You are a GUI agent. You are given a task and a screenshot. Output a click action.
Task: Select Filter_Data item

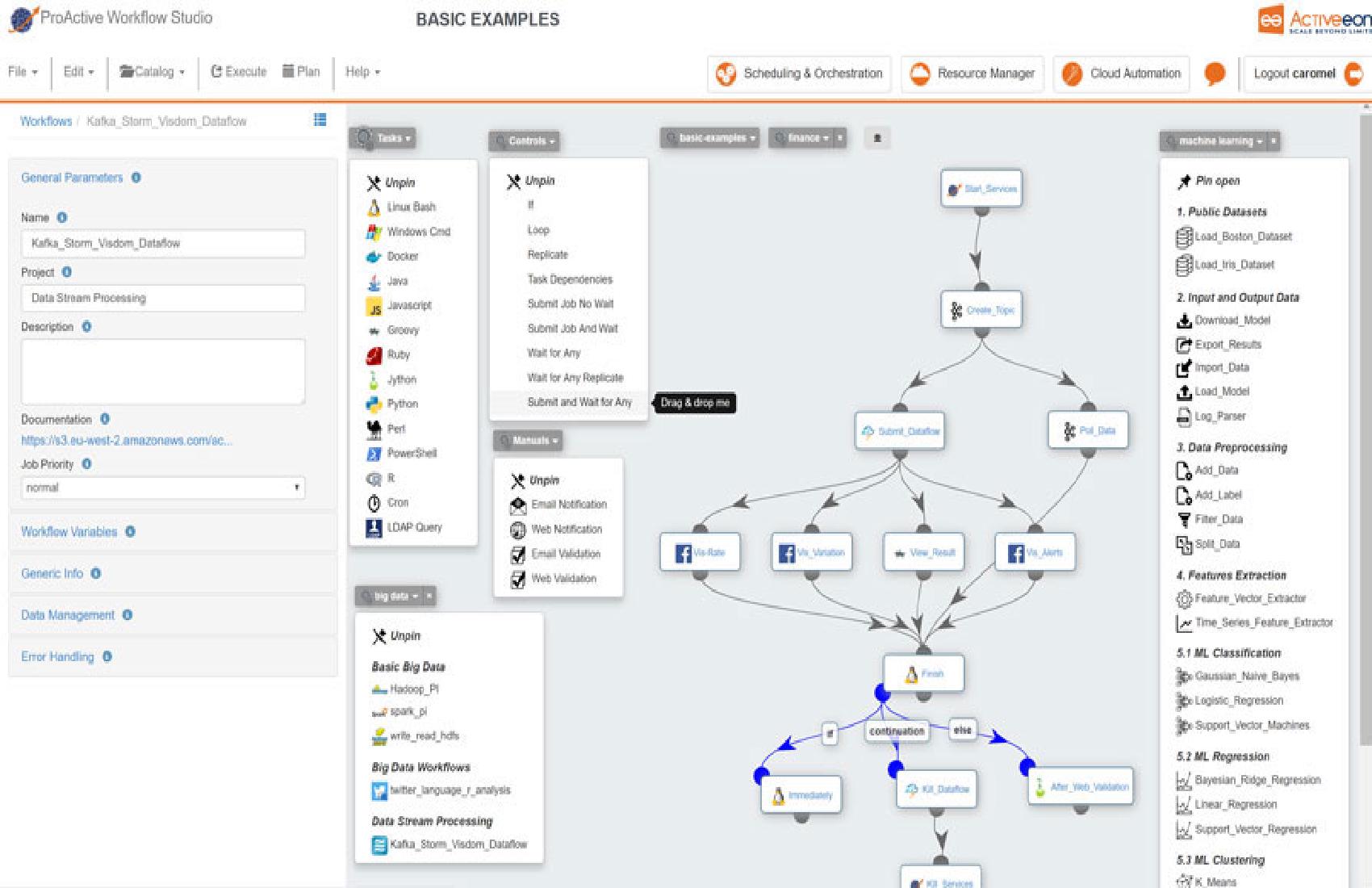pos(1210,519)
